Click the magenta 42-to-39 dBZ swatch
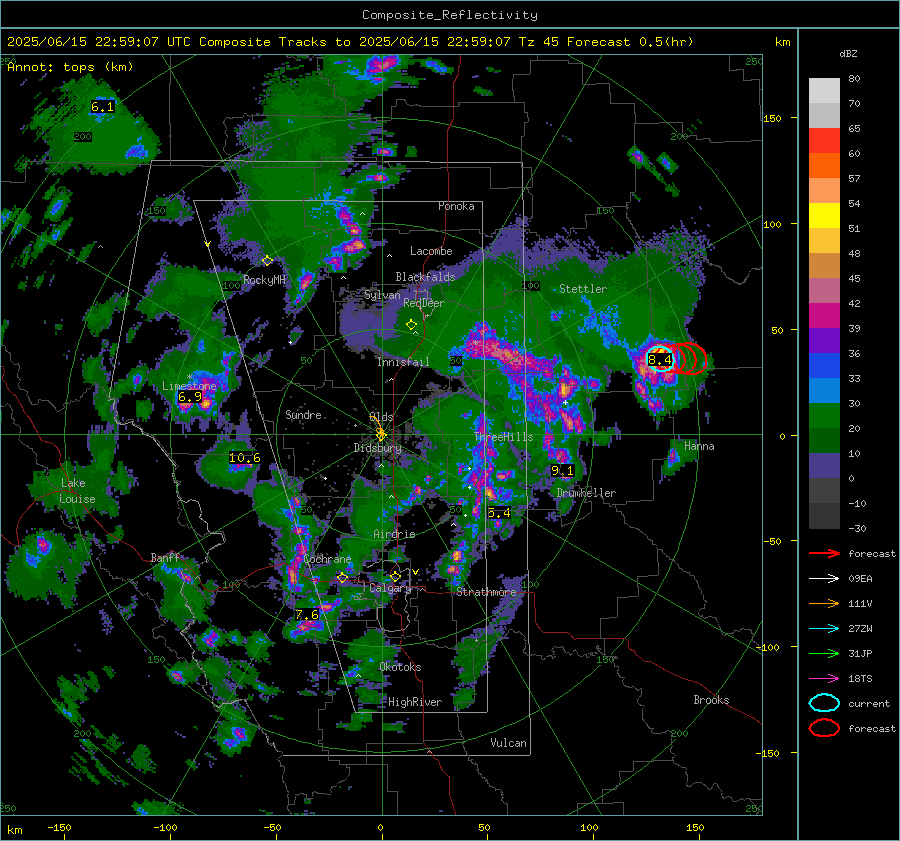 click(824, 316)
